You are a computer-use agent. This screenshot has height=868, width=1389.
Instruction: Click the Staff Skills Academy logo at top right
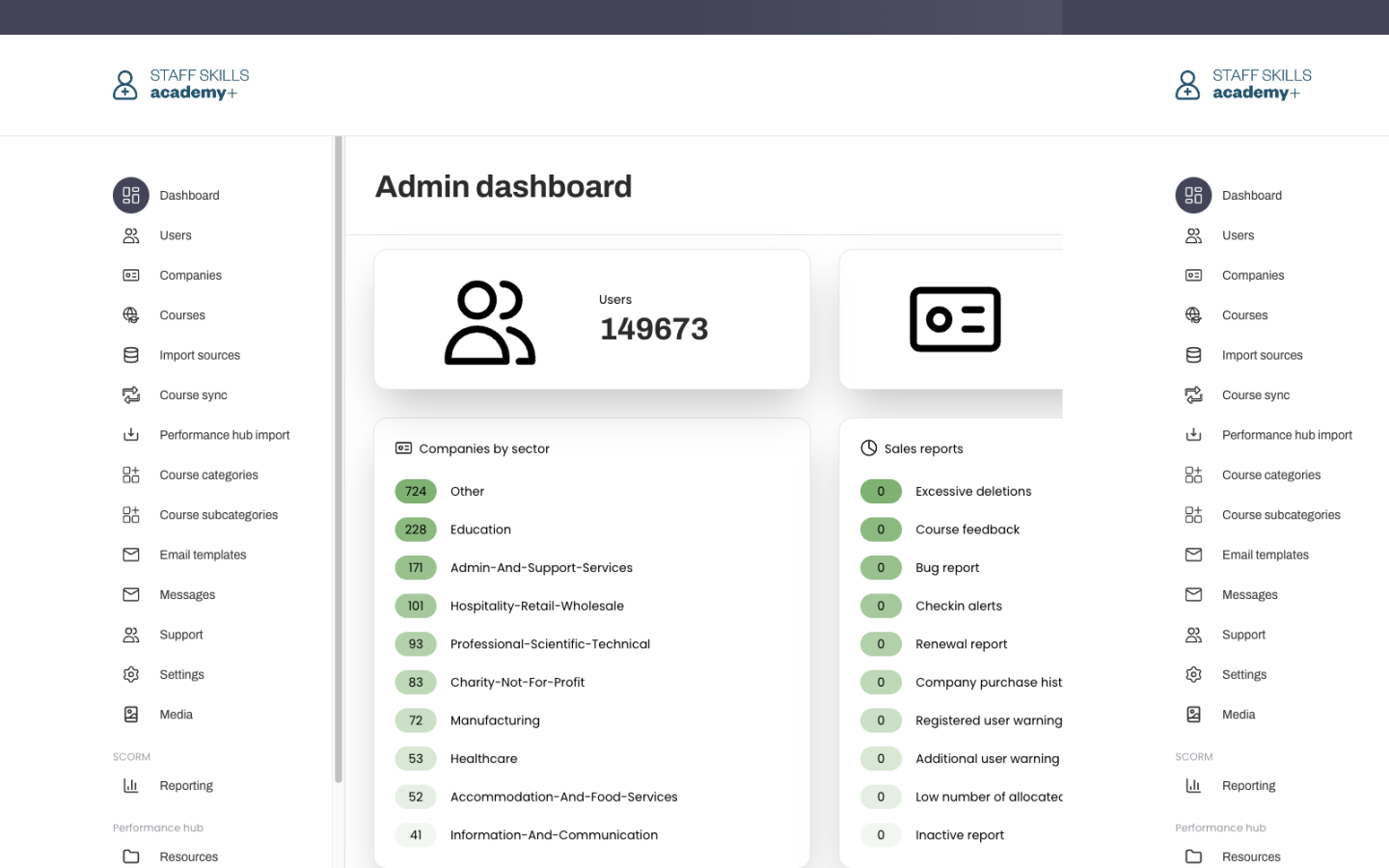pyautogui.click(x=1243, y=85)
